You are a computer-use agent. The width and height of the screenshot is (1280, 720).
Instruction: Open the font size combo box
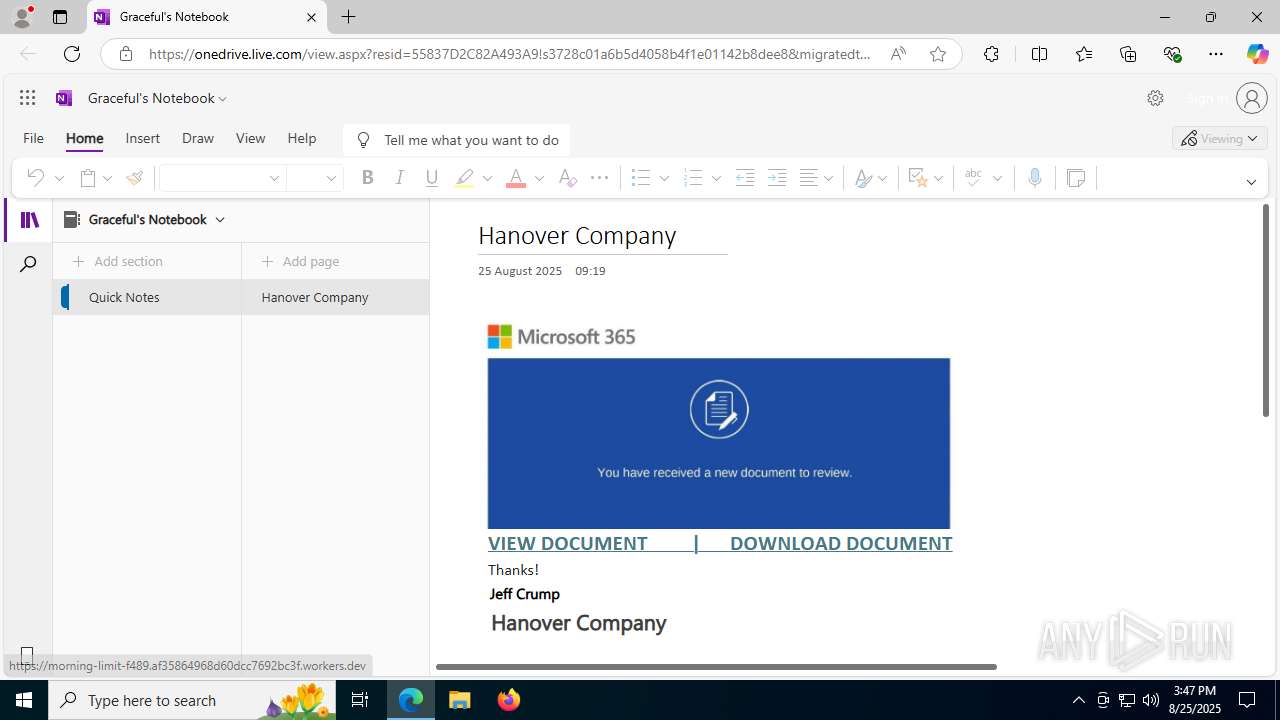(314, 178)
